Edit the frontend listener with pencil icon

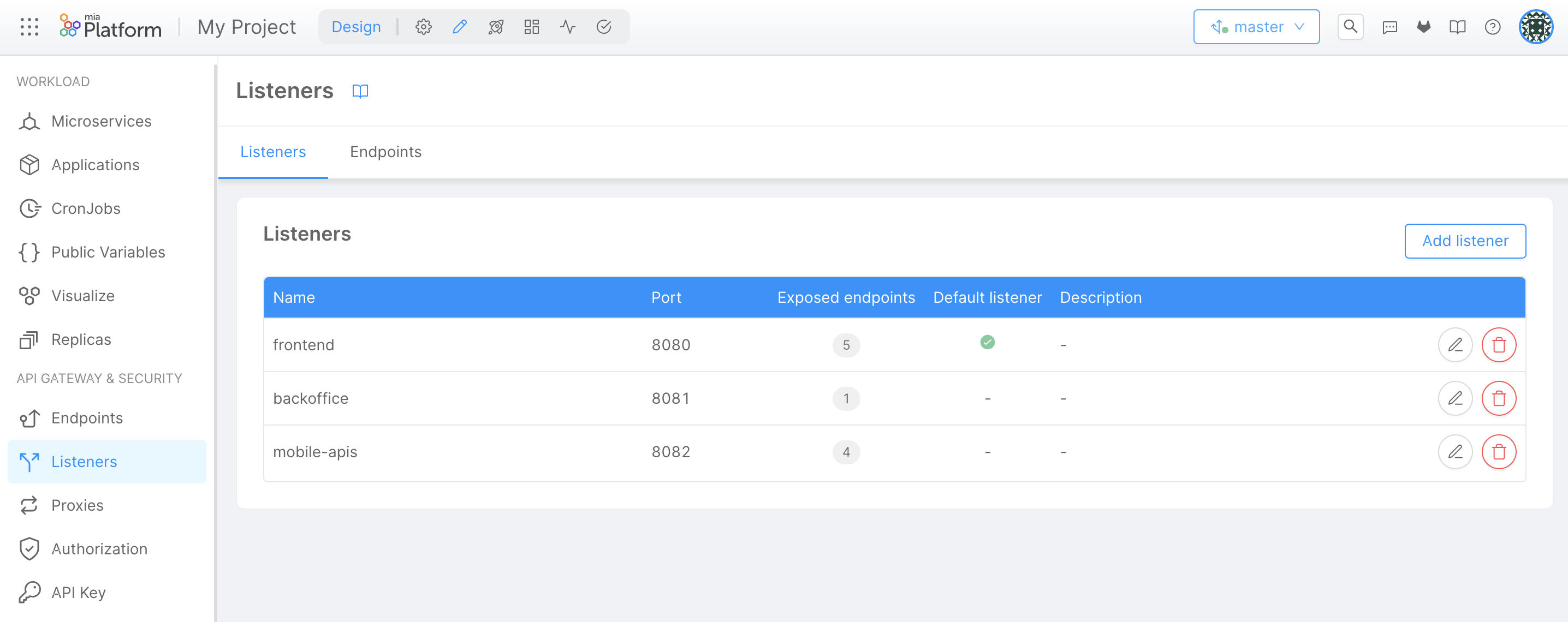[x=1454, y=345]
